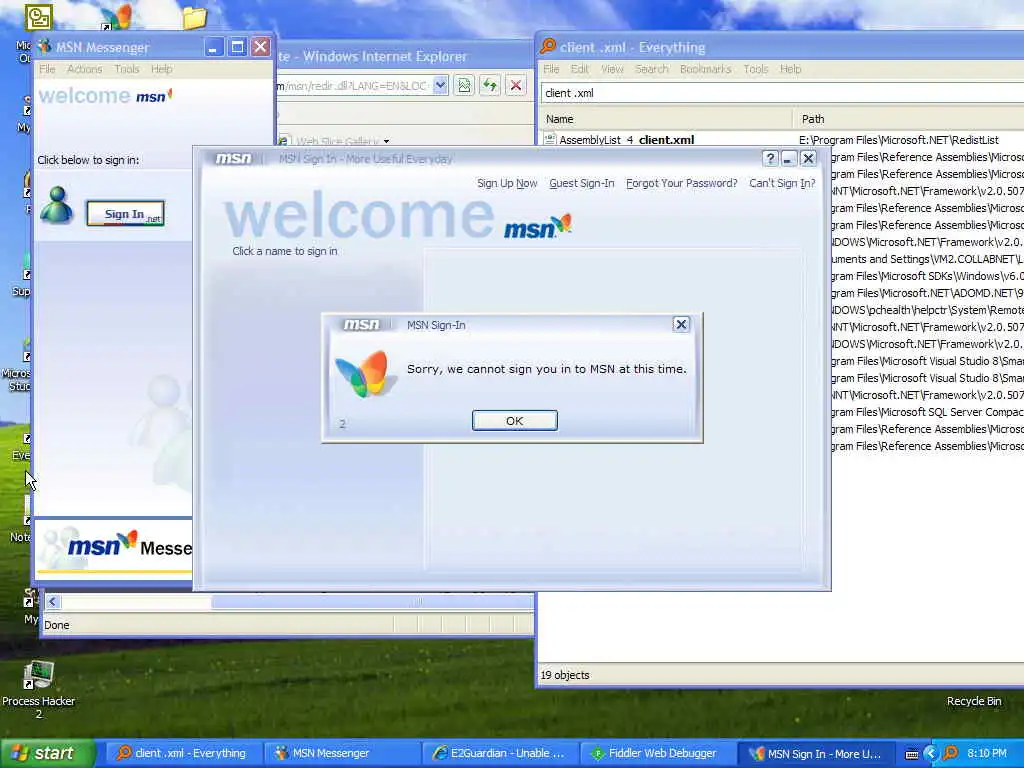Click Forgot Your Password link
This screenshot has height=768, width=1024.
point(681,184)
